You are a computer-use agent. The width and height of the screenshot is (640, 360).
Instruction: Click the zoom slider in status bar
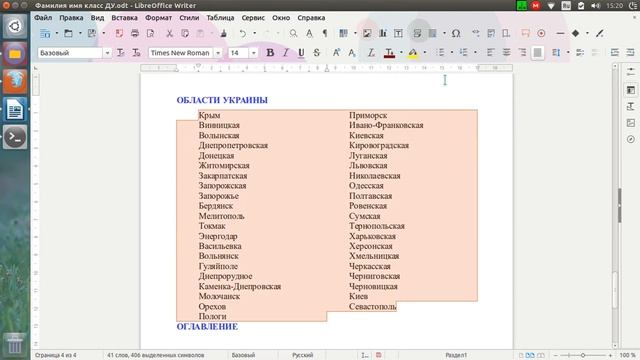click(582, 355)
